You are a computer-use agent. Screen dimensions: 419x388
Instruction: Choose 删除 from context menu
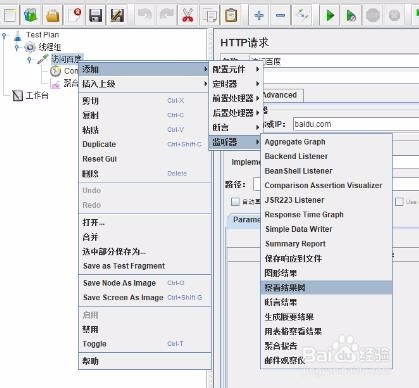click(145, 173)
